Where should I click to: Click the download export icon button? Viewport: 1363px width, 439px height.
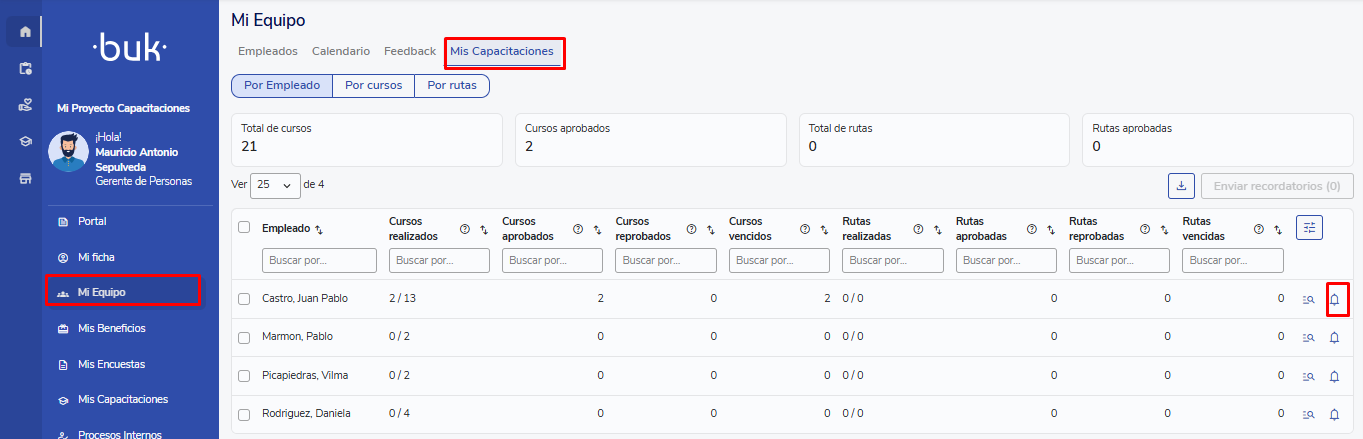[x=1181, y=186]
